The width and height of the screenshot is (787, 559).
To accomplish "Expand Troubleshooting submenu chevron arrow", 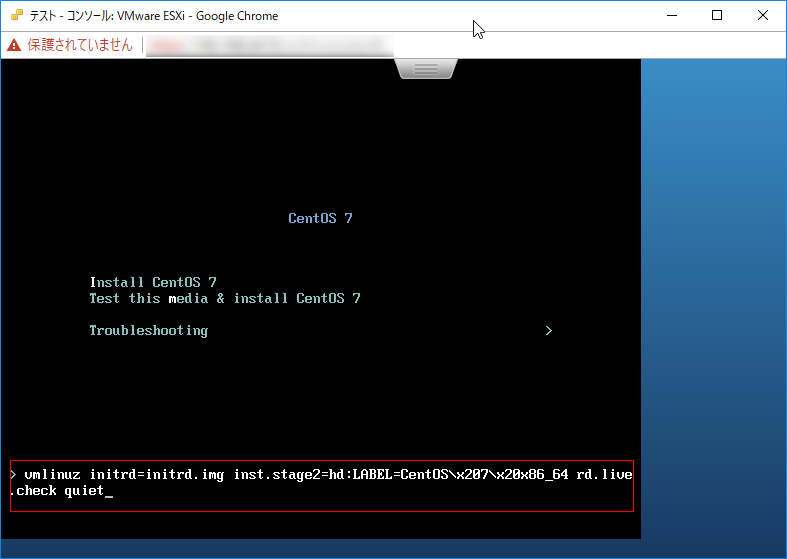I will tap(549, 330).
